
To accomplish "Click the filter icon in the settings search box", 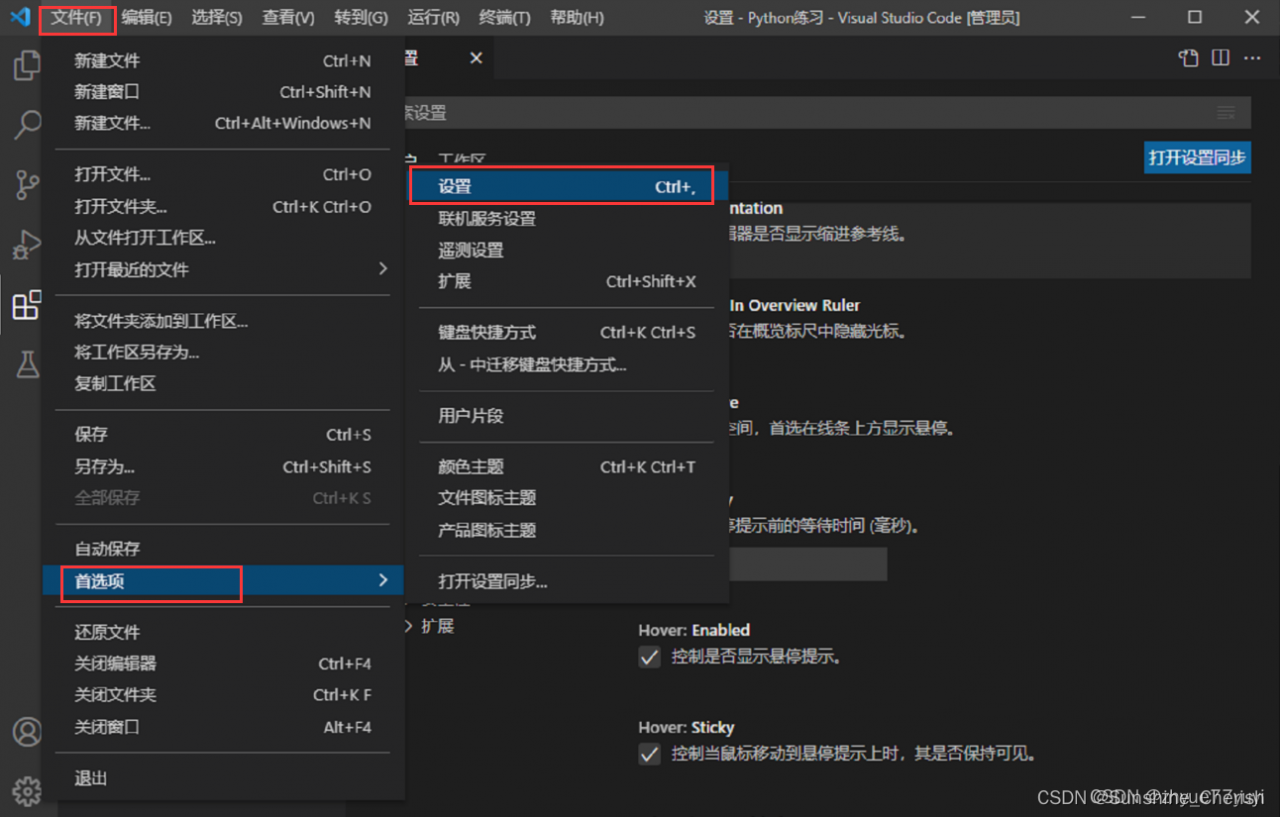I will (1226, 113).
